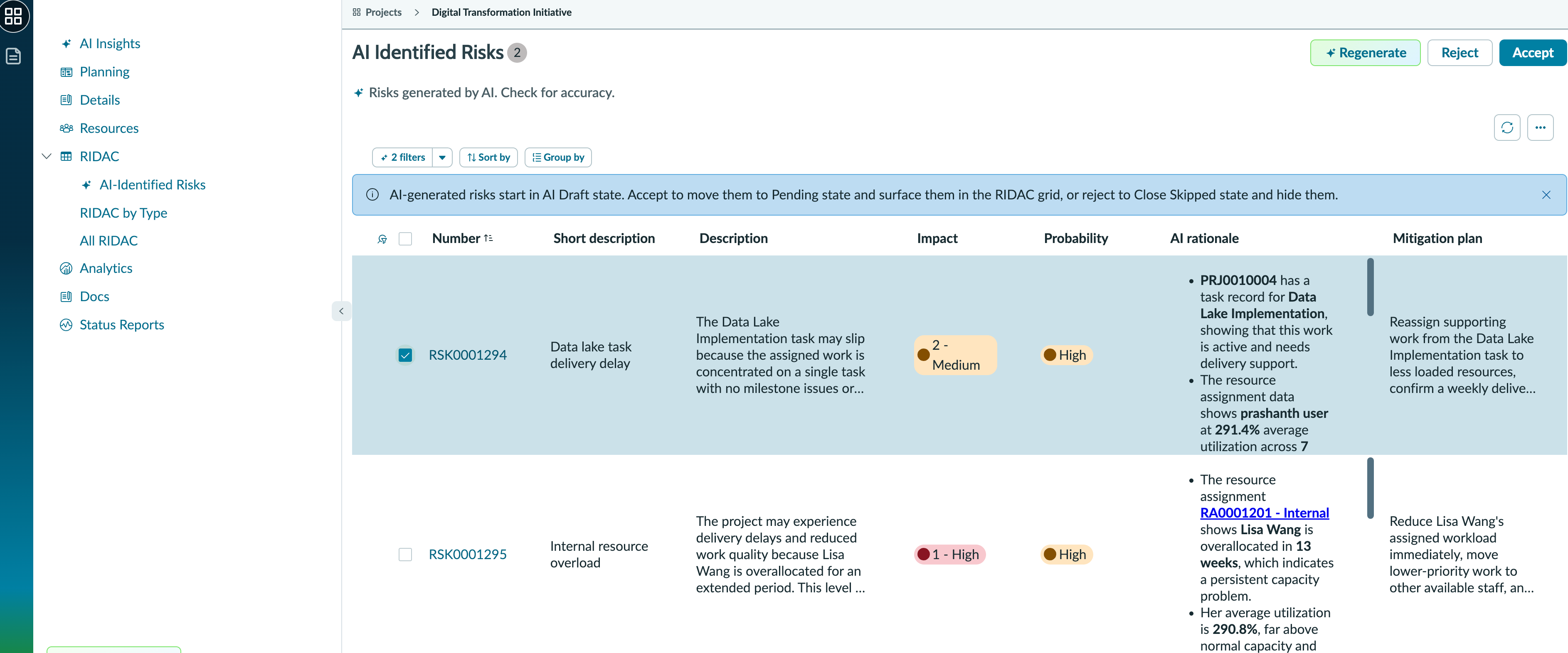Screen dimensions: 1568x653
Task: Click the Planning icon in navigation
Action: (67, 72)
